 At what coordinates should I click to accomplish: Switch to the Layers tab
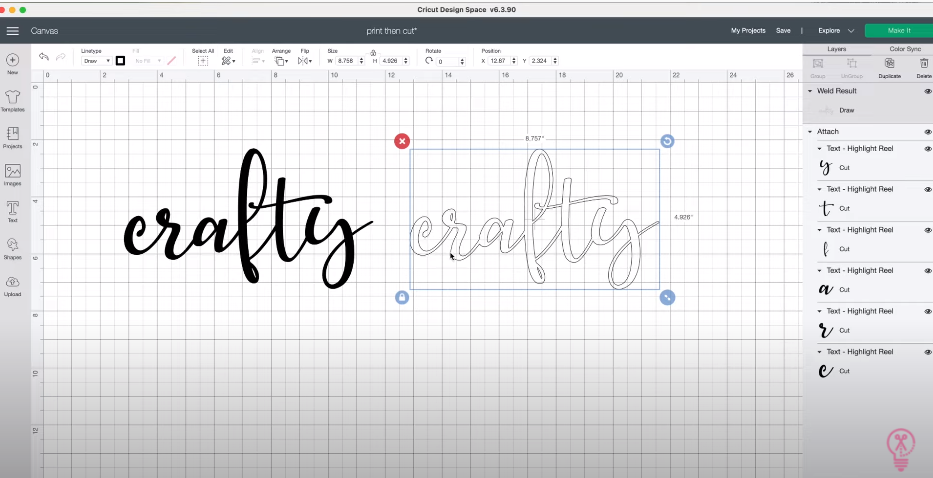point(837,49)
